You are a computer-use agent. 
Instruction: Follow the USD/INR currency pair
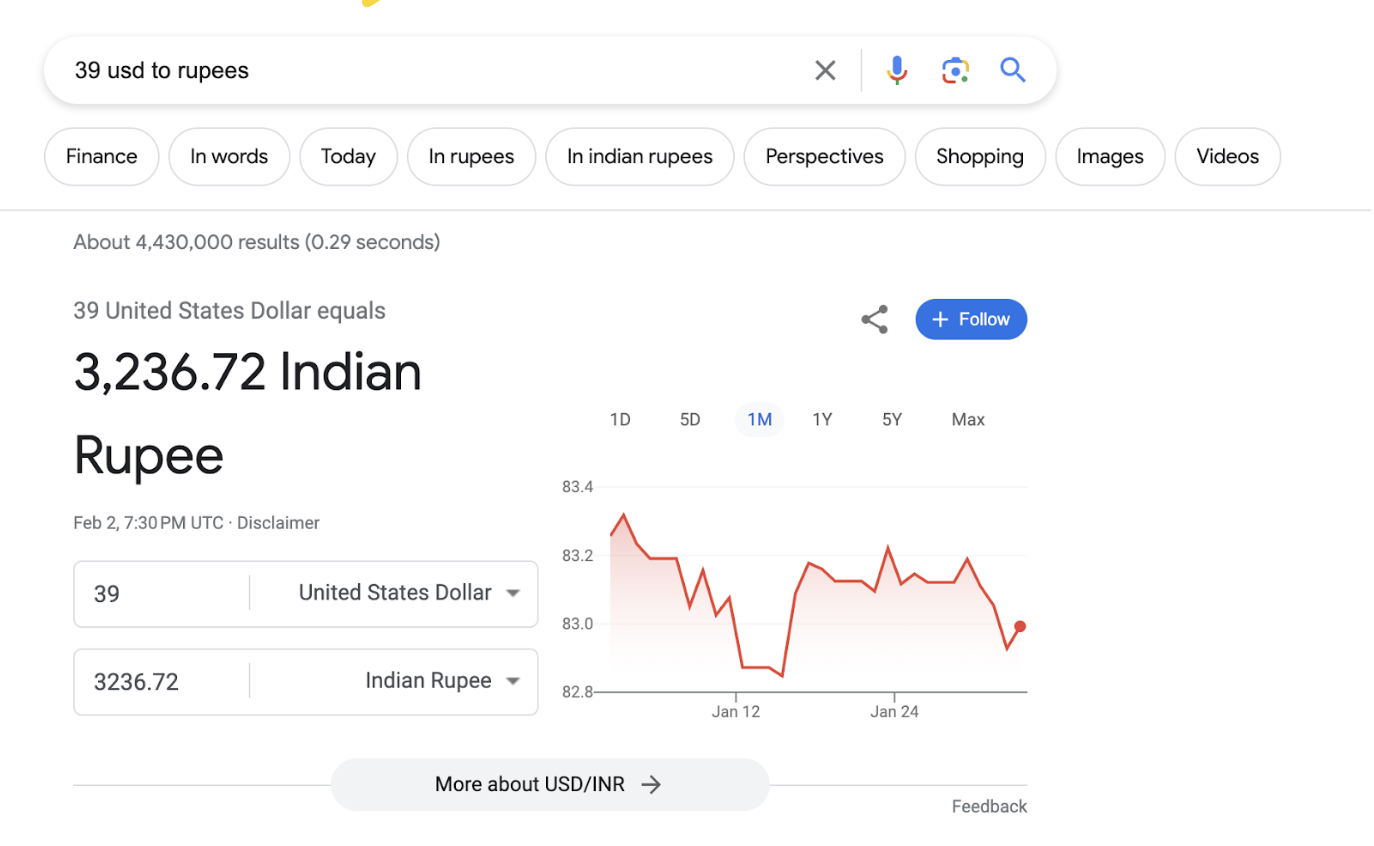(971, 320)
